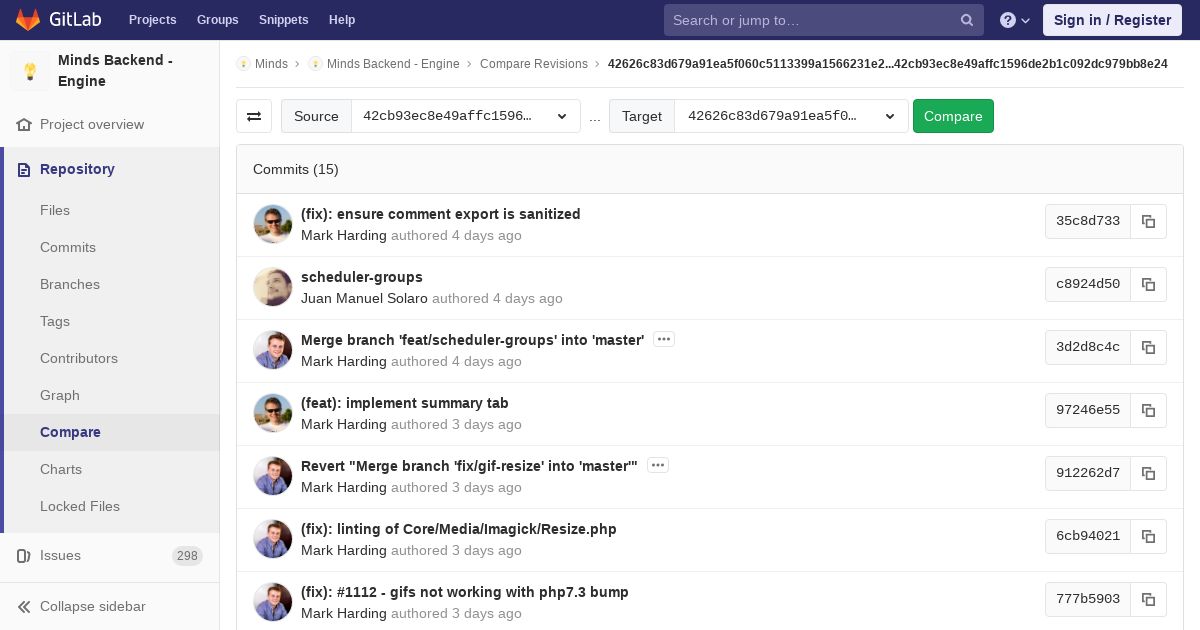The width and height of the screenshot is (1200, 630).
Task: Click the GitLab fox logo
Action: [28, 20]
